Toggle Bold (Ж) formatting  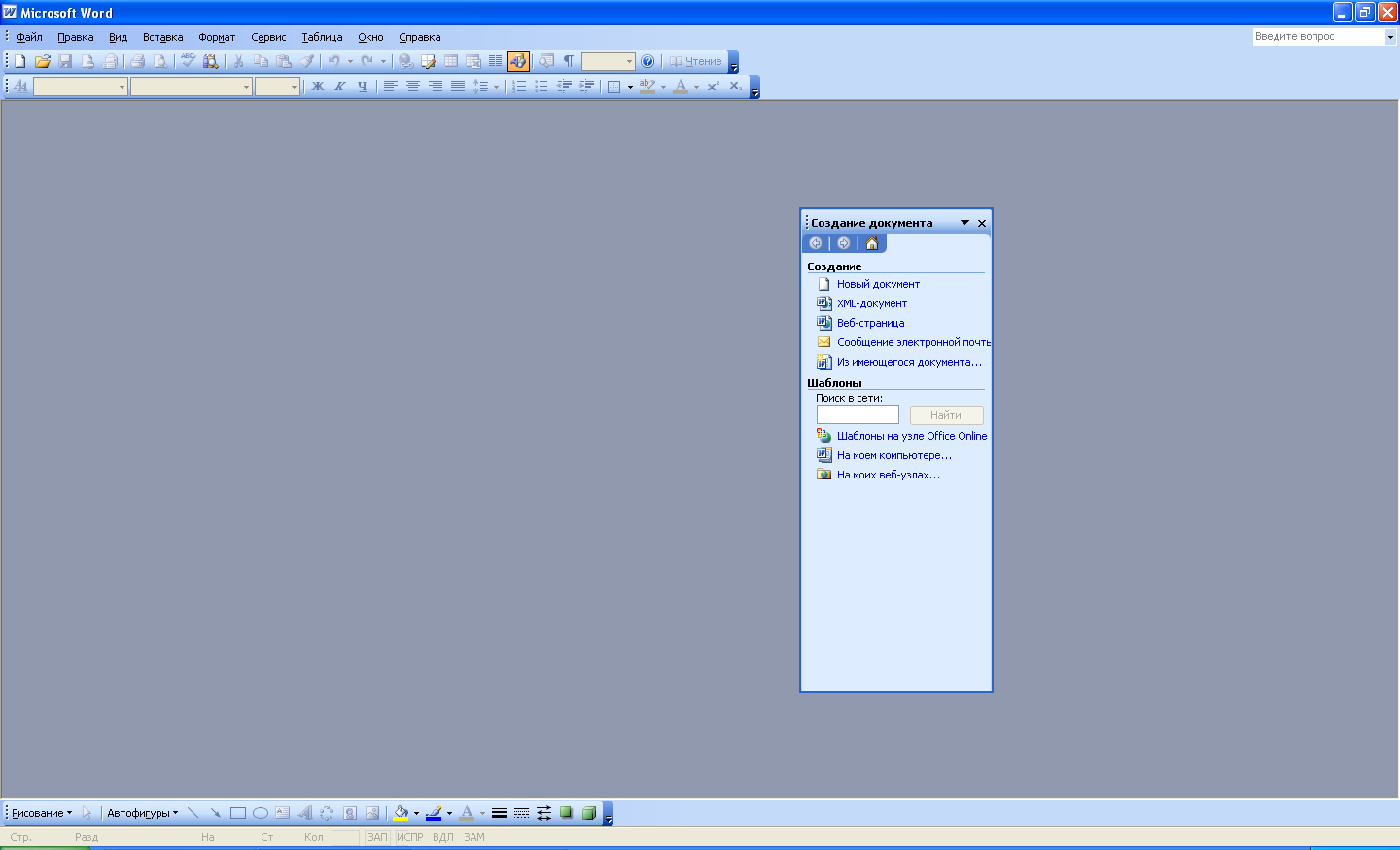[x=317, y=87]
